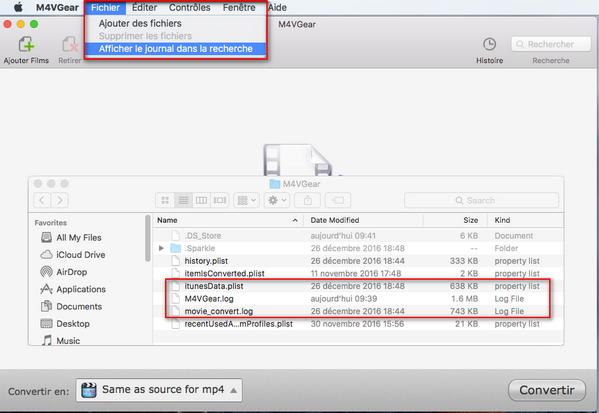Choose Afficher le journal dans la recherche
599x413 pixels.
(175, 49)
